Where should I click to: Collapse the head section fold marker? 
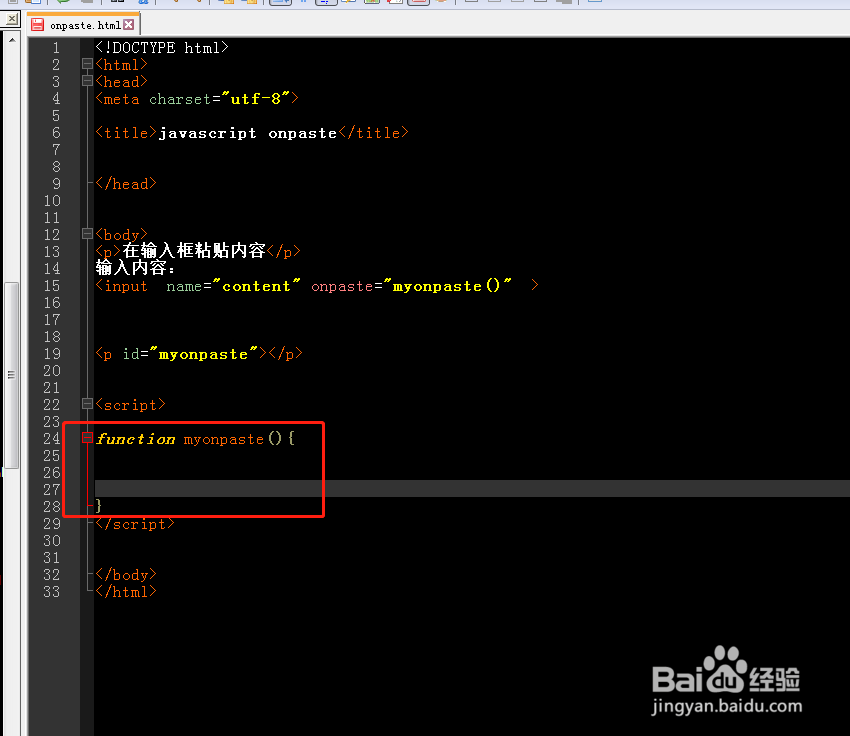point(86,81)
